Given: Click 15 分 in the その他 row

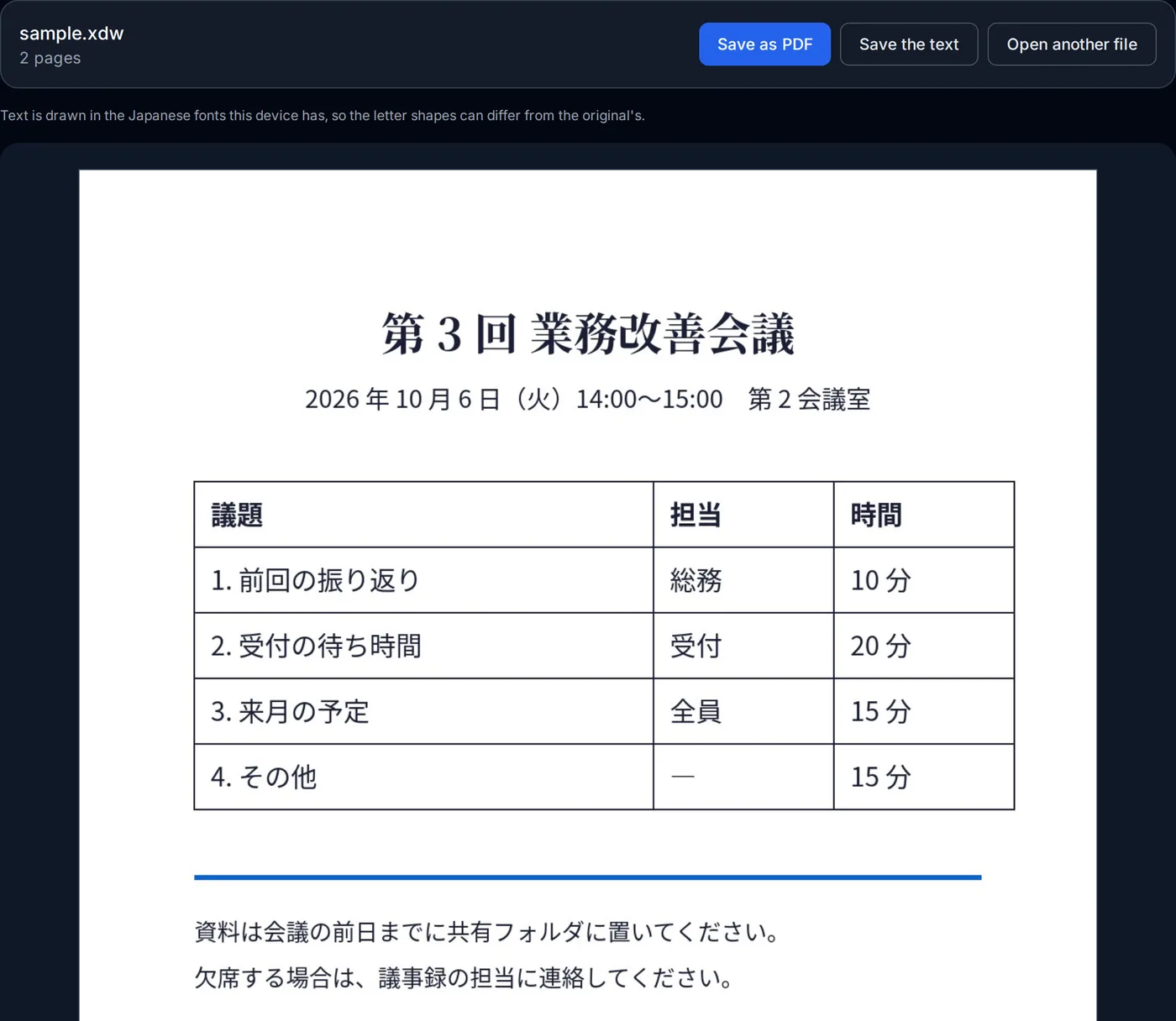Looking at the screenshot, I should (x=924, y=777).
